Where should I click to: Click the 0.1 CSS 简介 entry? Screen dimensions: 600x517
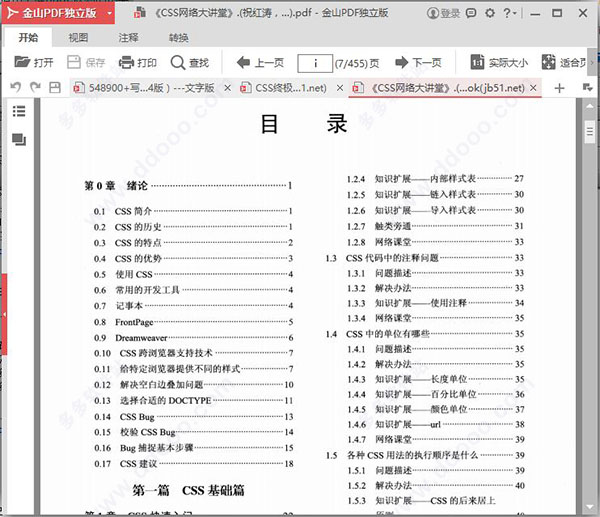(x=193, y=211)
